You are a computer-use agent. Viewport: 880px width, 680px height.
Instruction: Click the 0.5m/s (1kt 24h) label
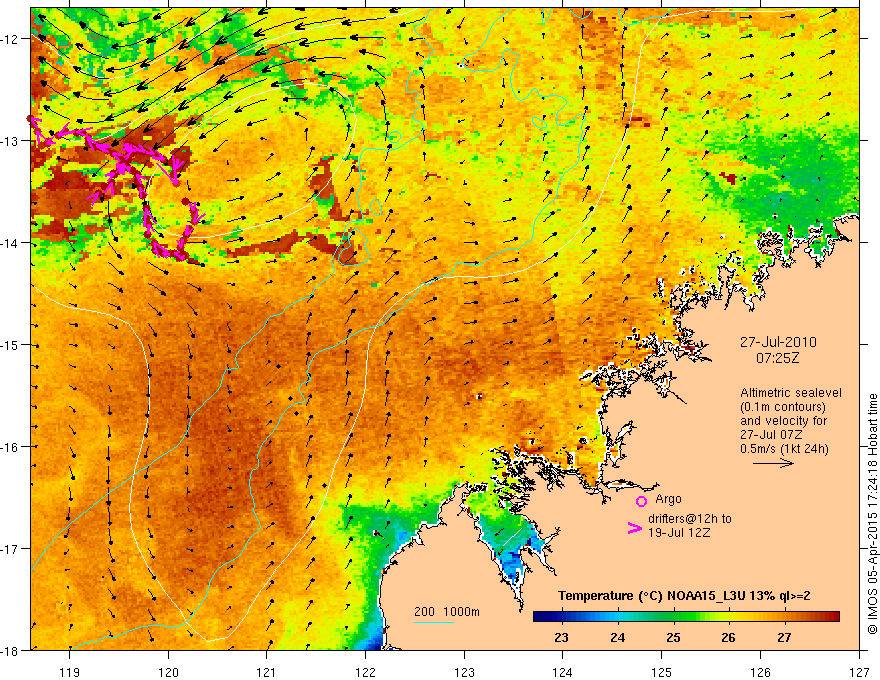[784, 449]
